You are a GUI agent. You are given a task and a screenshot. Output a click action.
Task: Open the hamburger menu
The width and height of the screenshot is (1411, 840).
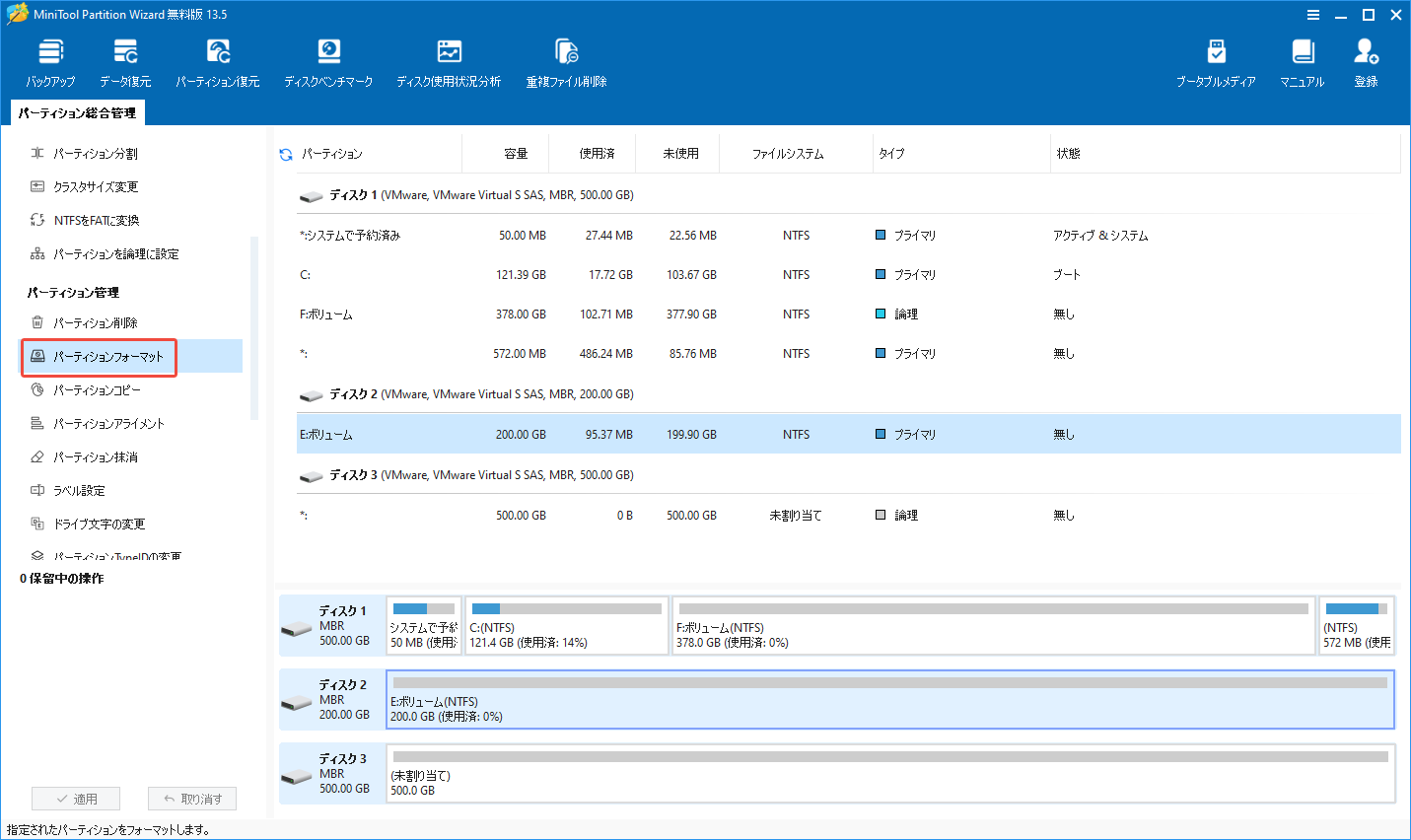tap(1313, 15)
